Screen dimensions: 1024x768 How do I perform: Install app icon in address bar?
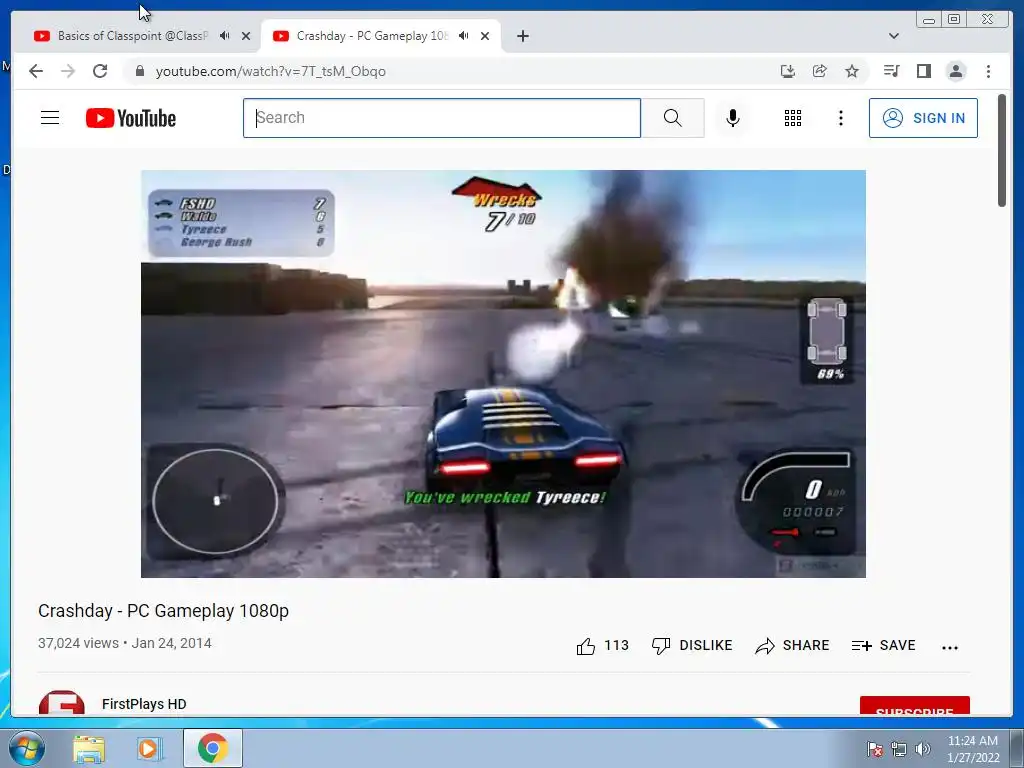(788, 71)
